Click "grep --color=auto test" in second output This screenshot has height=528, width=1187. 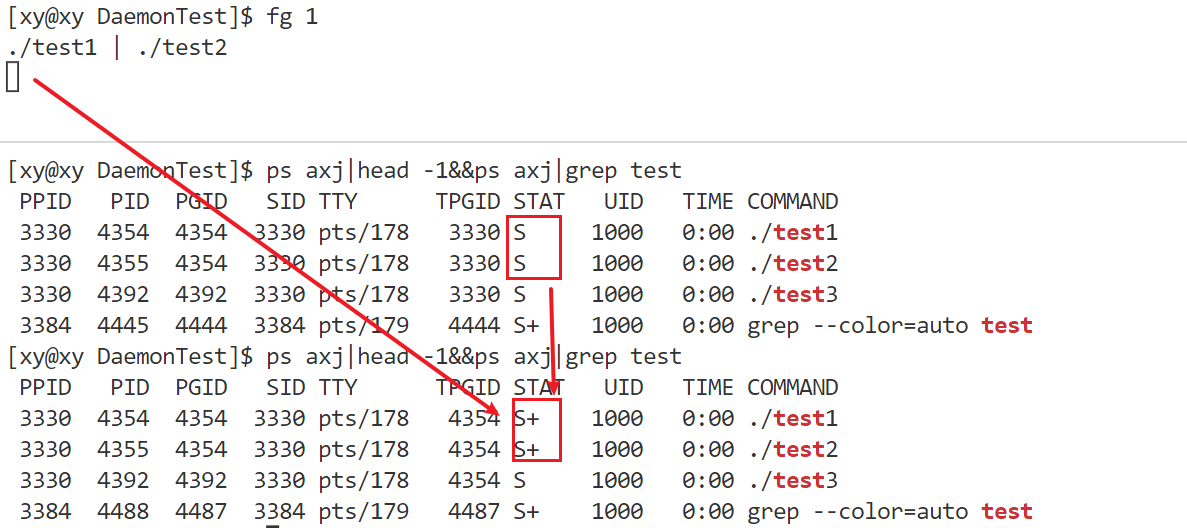coord(890,512)
